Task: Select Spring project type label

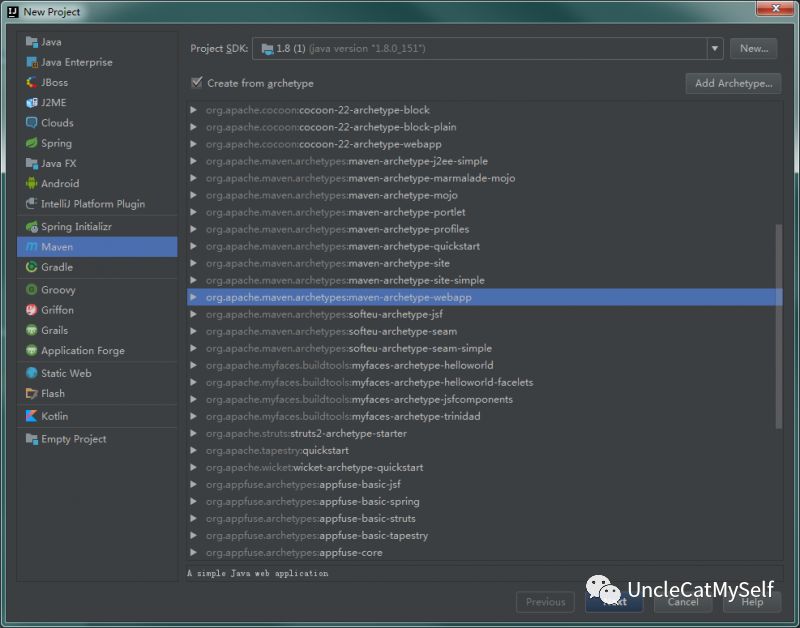Action: [57, 143]
